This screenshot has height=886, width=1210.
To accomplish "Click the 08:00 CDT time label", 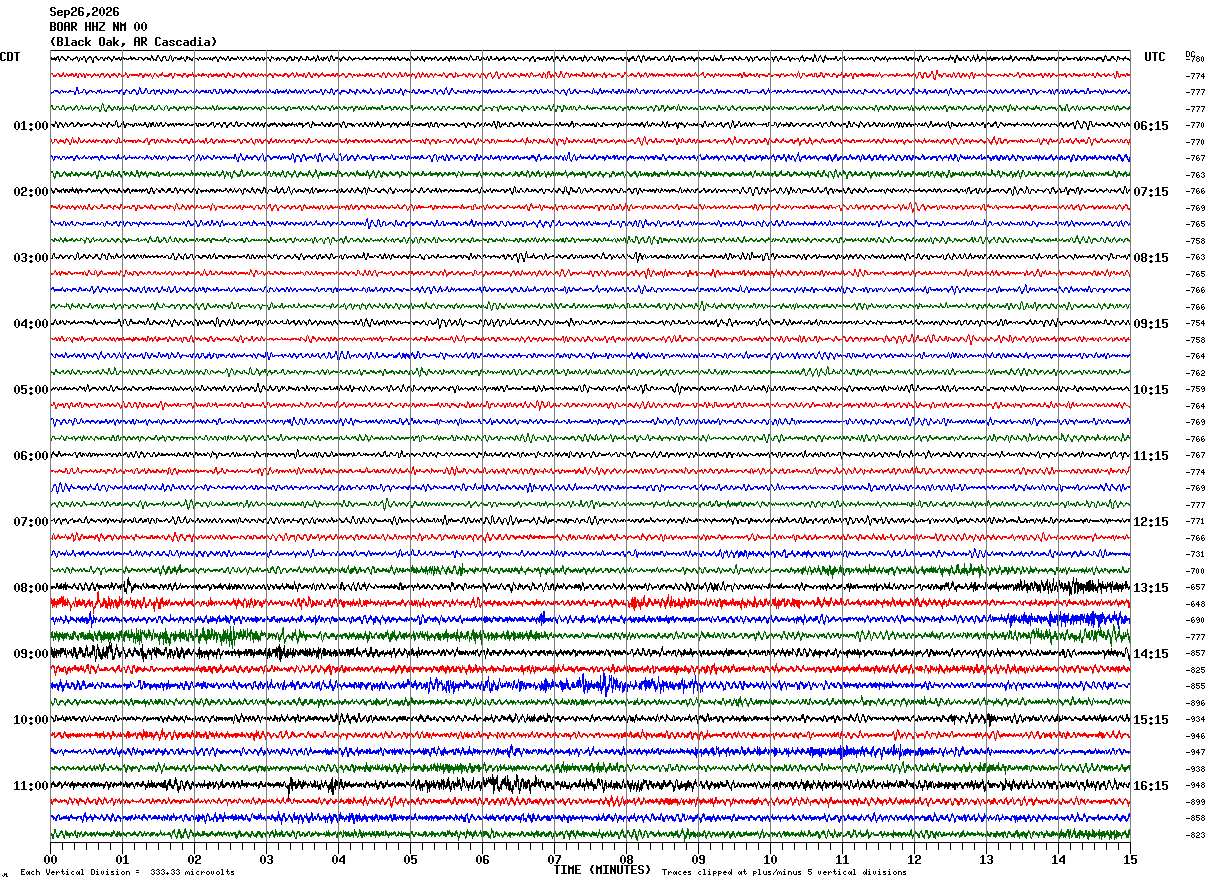I will 30,588.
